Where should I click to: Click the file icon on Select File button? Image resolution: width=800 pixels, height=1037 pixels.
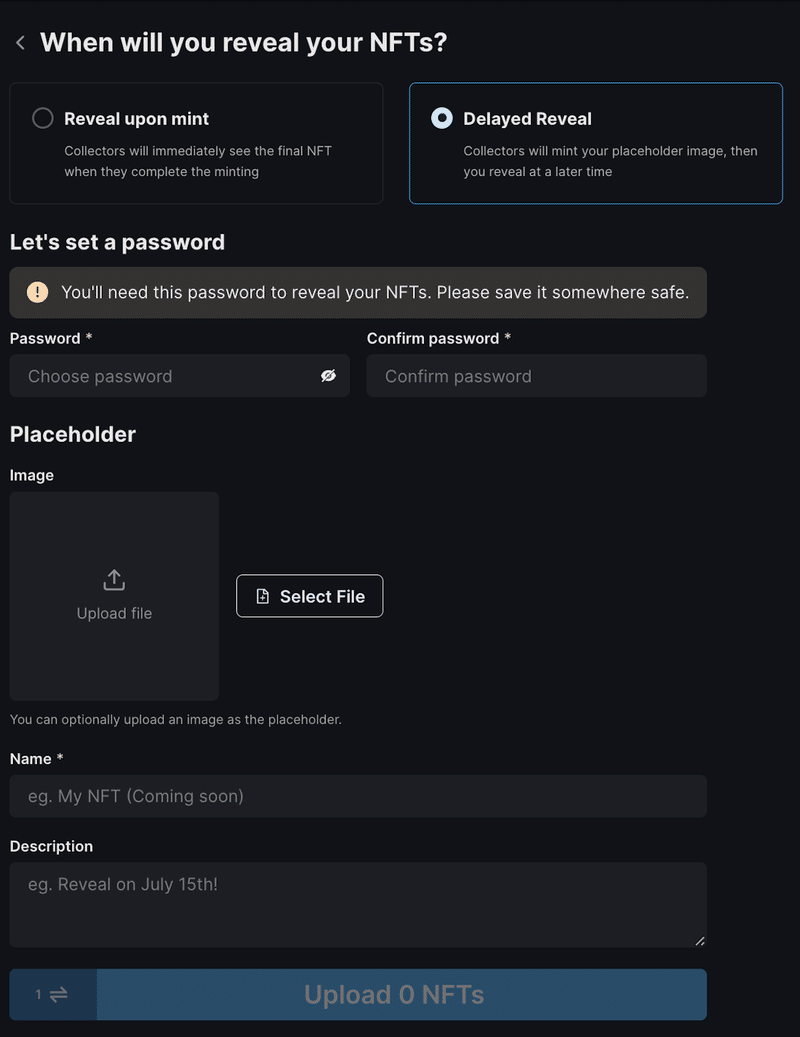(262, 596)
